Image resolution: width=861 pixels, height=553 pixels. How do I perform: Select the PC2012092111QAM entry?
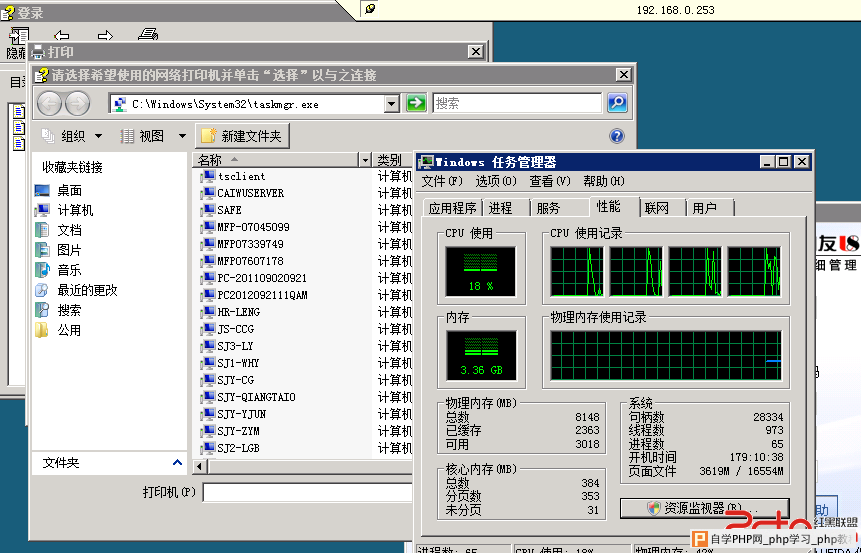point(254,295)
